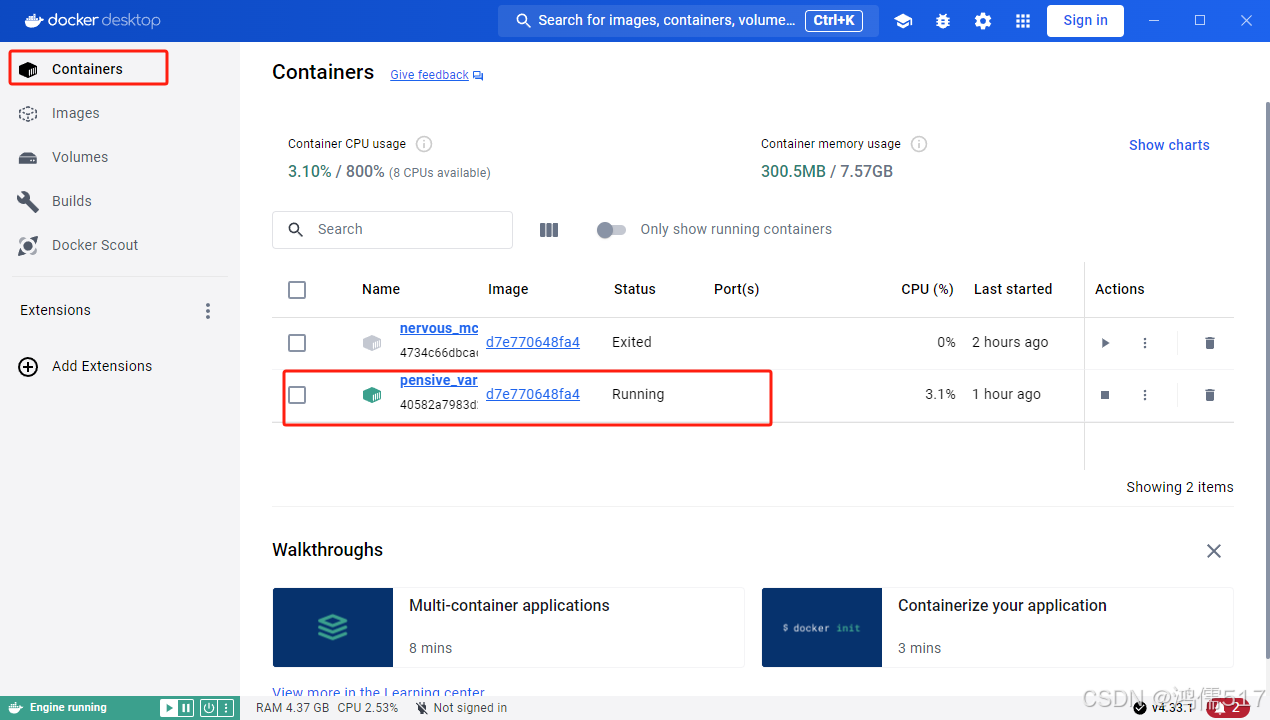Tick the select-all checkbox in table header
This screenshot has width=1270, height=720.
pos(297,290)
